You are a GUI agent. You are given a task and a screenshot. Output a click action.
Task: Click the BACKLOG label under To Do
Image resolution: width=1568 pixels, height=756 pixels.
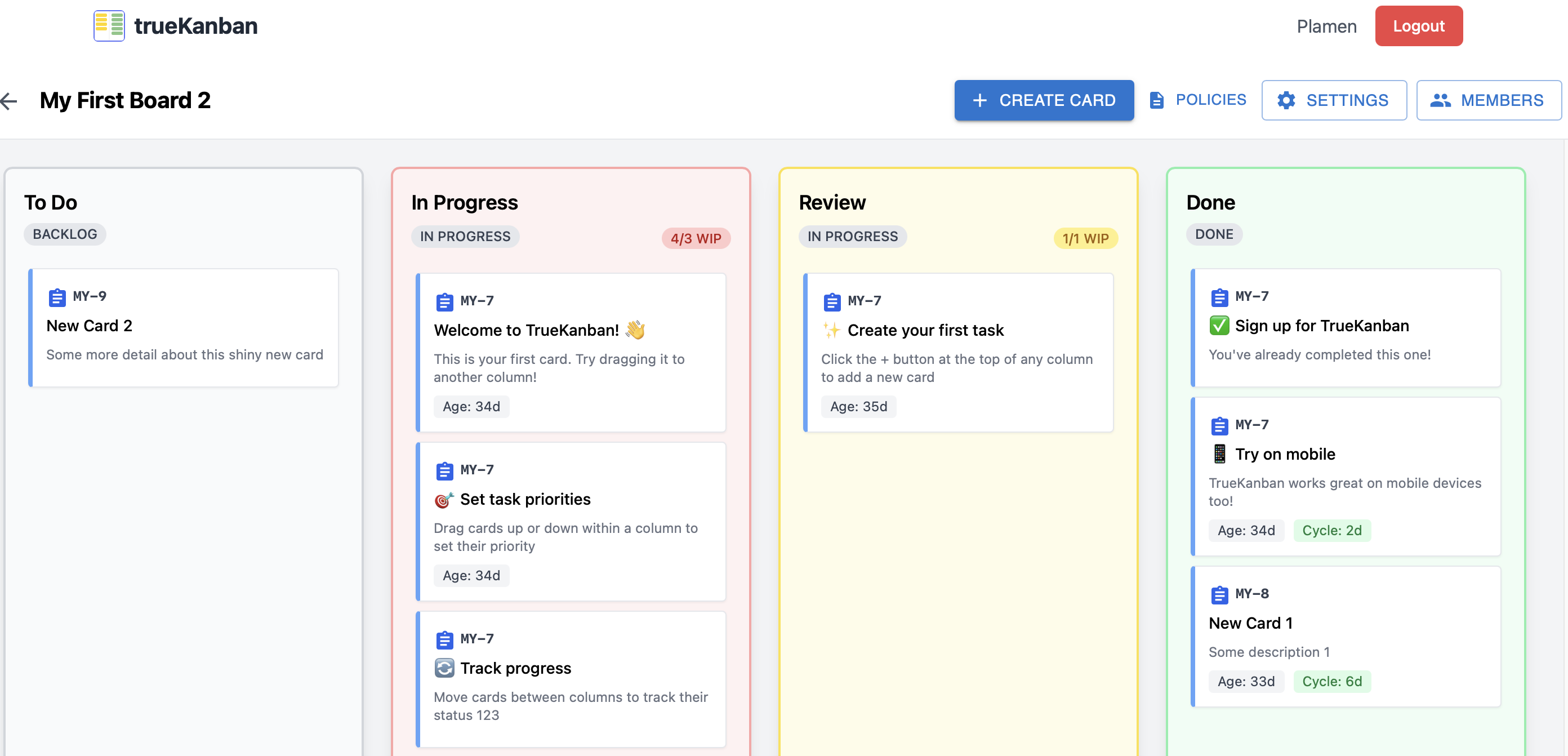point(65,234)
